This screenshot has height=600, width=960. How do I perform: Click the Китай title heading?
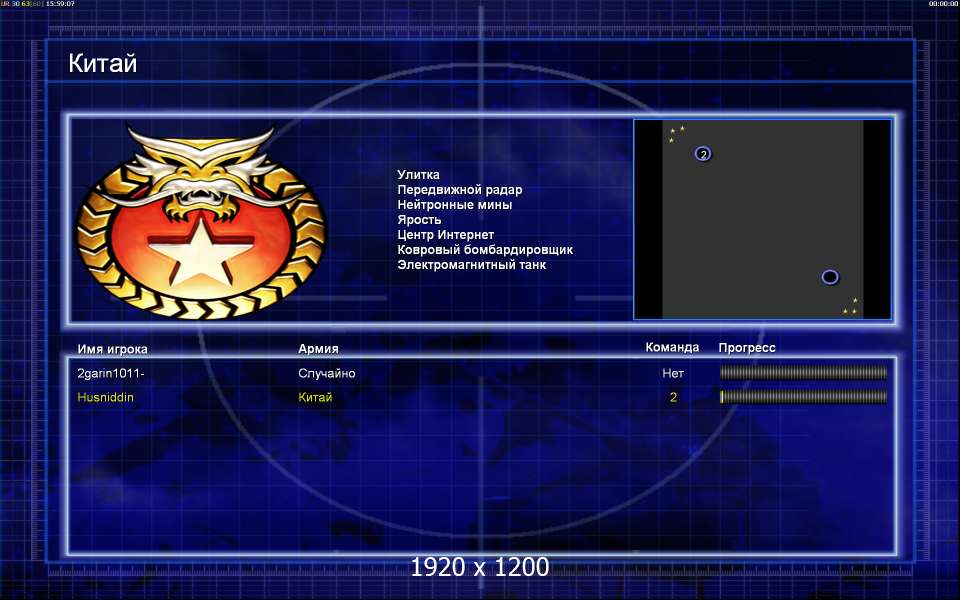(103, 63)
